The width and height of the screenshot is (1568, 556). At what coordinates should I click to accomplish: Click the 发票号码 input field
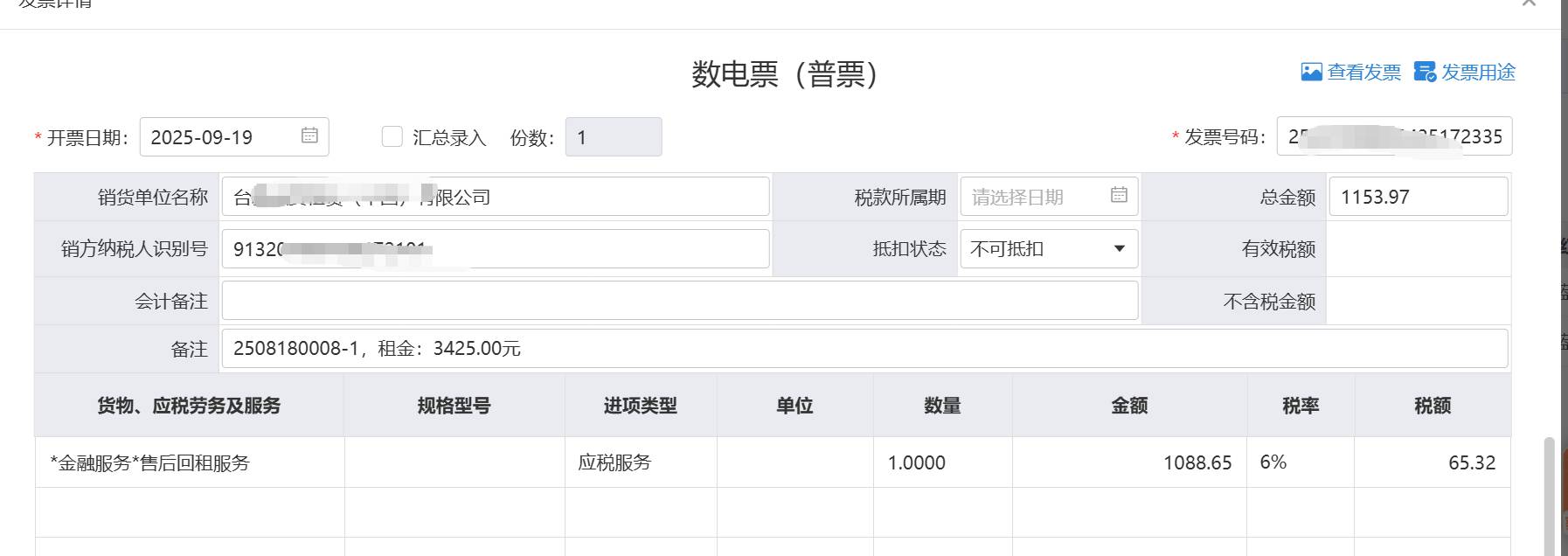tap(1393, 136)
